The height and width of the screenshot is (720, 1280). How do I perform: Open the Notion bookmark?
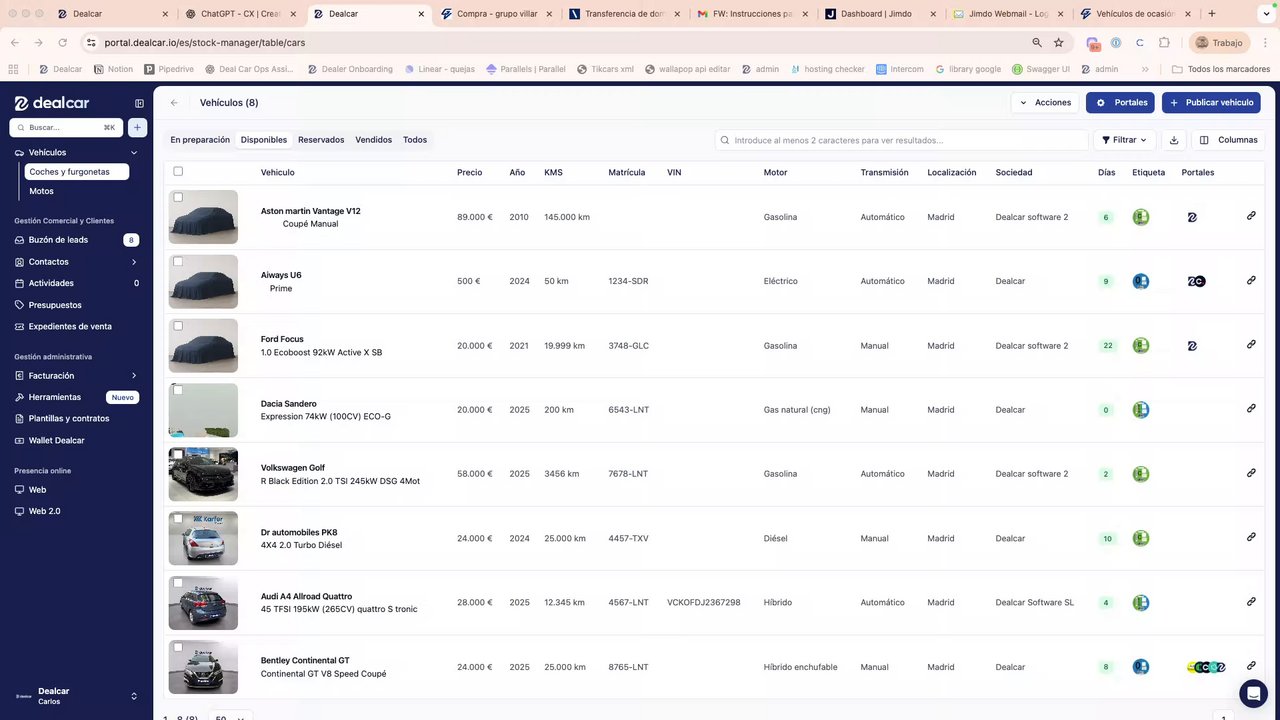click(113, 69)
